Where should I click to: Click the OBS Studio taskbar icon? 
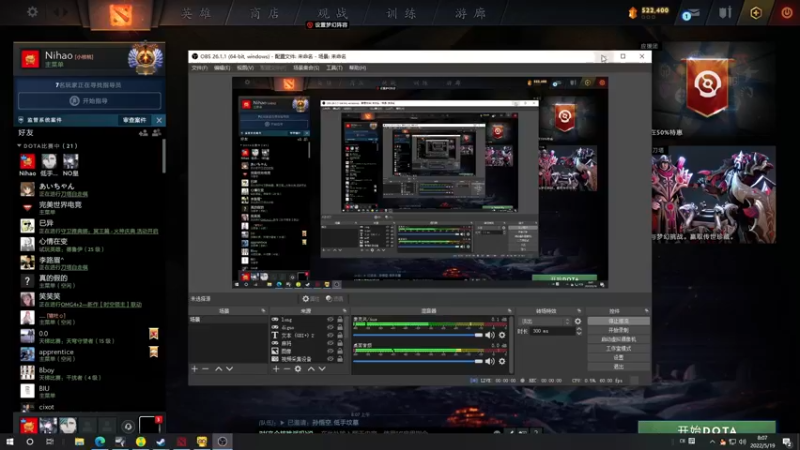coord(222,441)
